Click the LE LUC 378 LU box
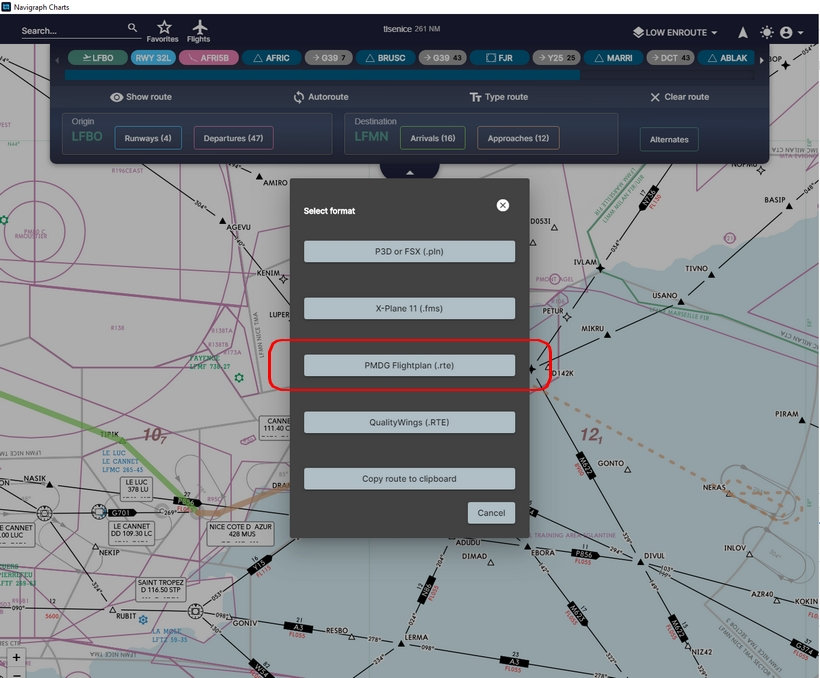 coord(137,488)
